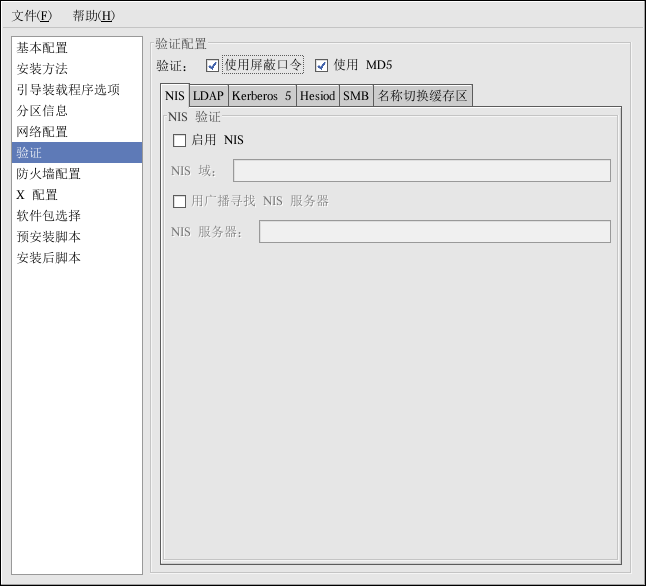646x586 pixels.
Task: Check 用广播寻找 NIS 服务器 option
Action: [180, 202]
